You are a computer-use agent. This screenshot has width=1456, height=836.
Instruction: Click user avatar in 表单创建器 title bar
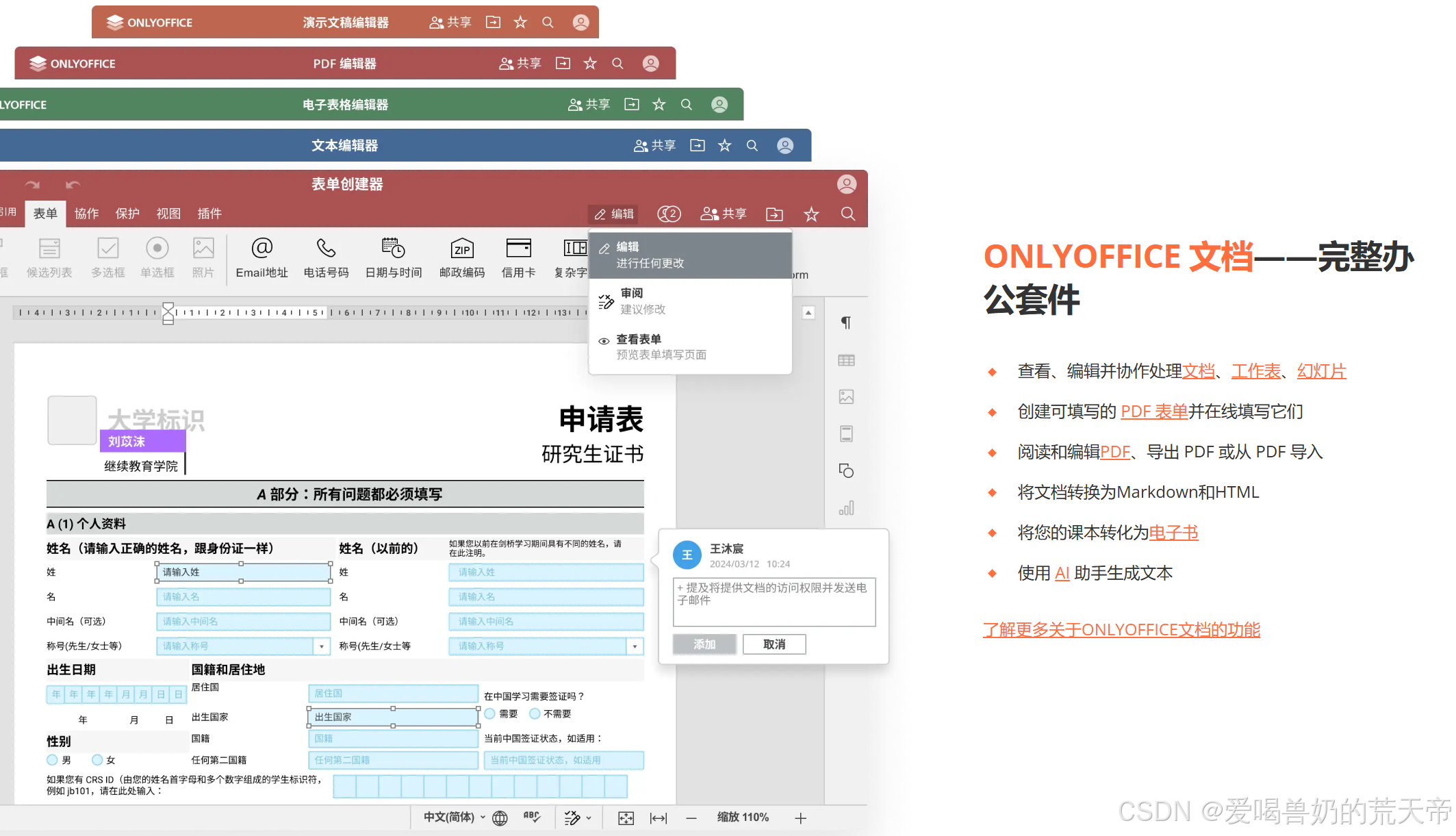(847, 184)
